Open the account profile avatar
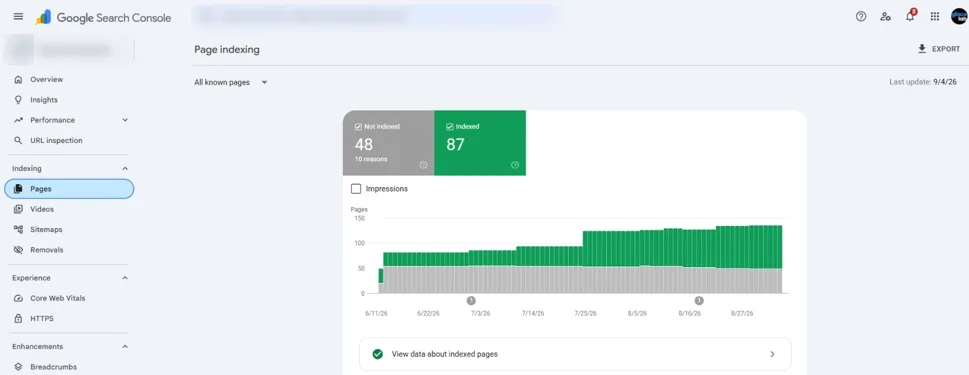This screenshot has width=969, height=375. click(x=958, y=17)
